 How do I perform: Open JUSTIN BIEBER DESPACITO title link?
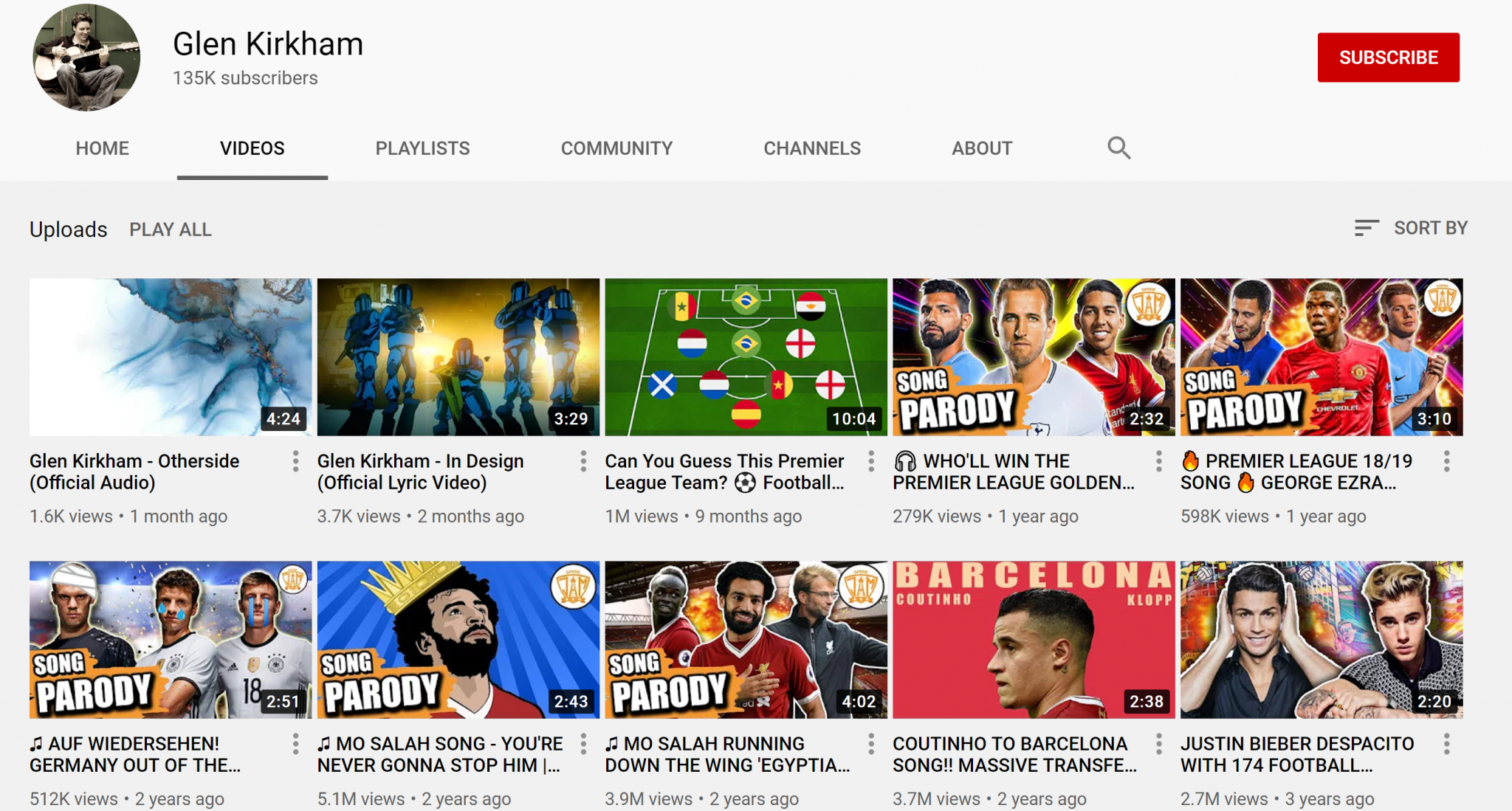pos(1297,754)
